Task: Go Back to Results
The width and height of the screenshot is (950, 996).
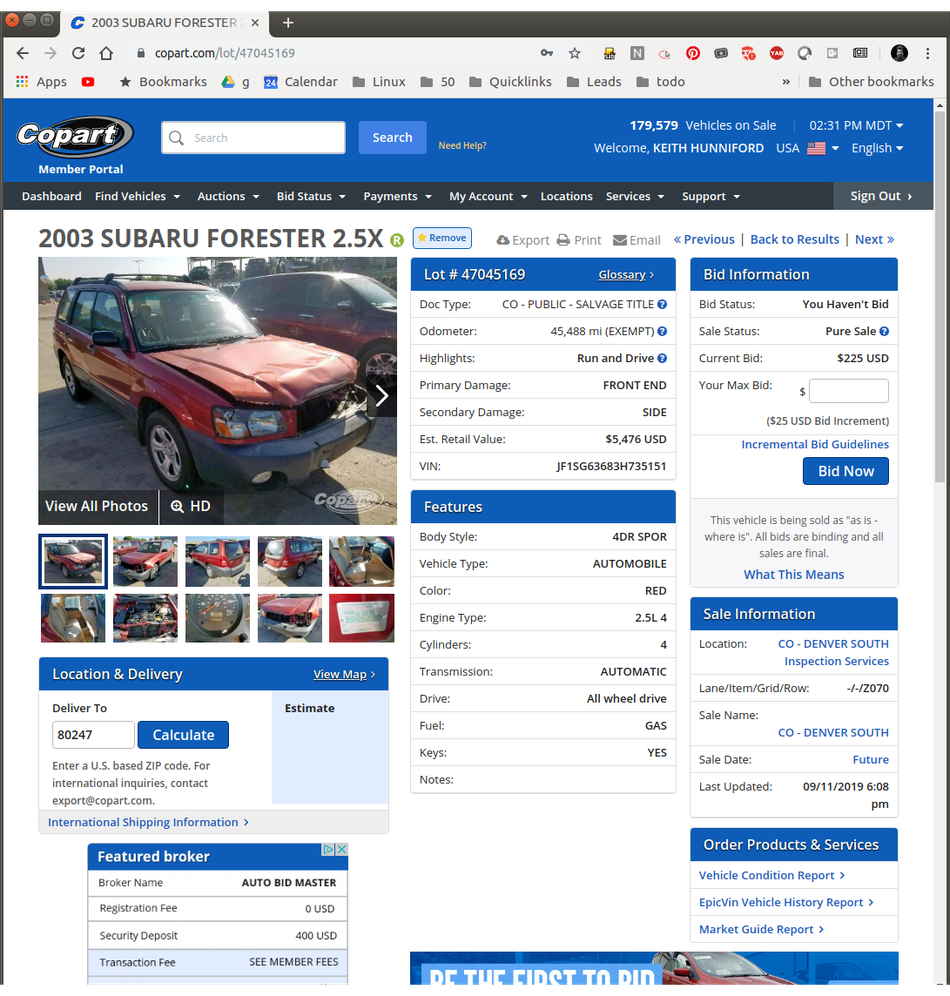Action: tap(794, 239)
